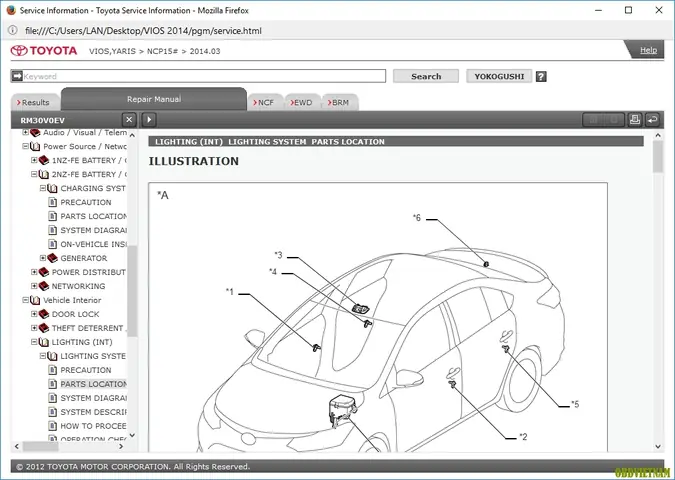Click the tree horizontal scrollbar thumb
The image size is (675, 480).
(x=40, y=446)
